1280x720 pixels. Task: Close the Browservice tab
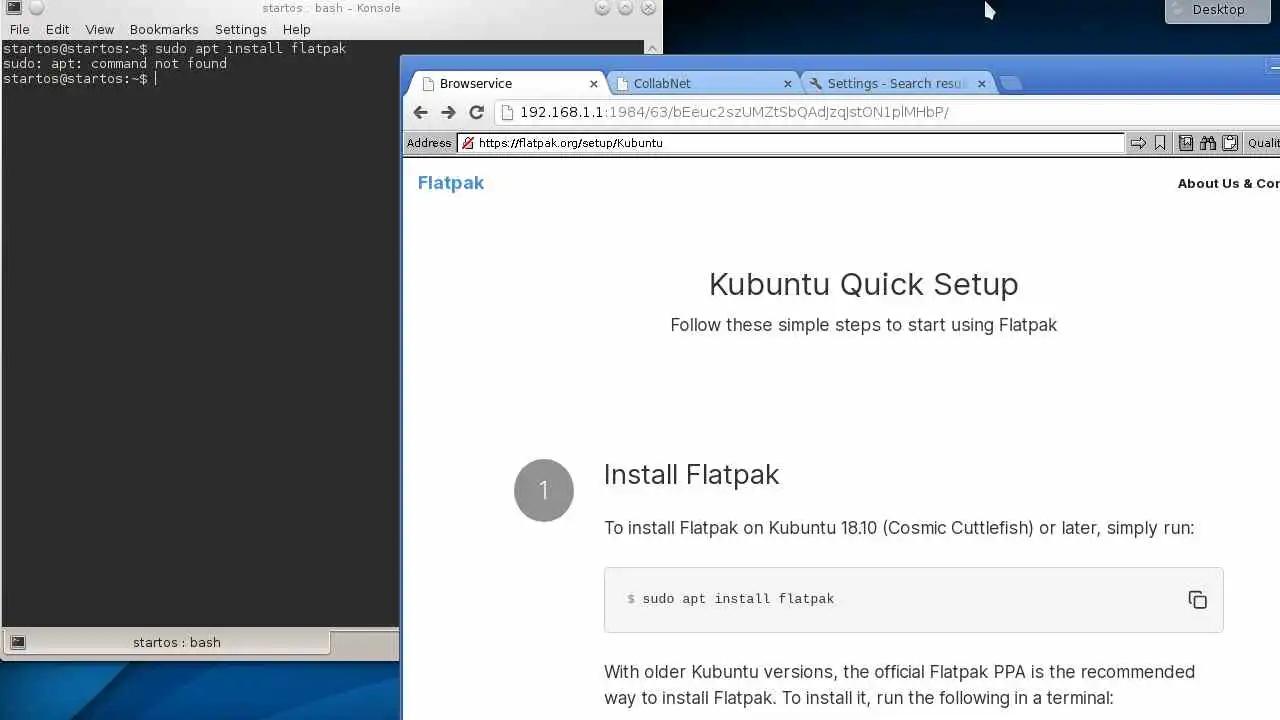tap(593, 84)
